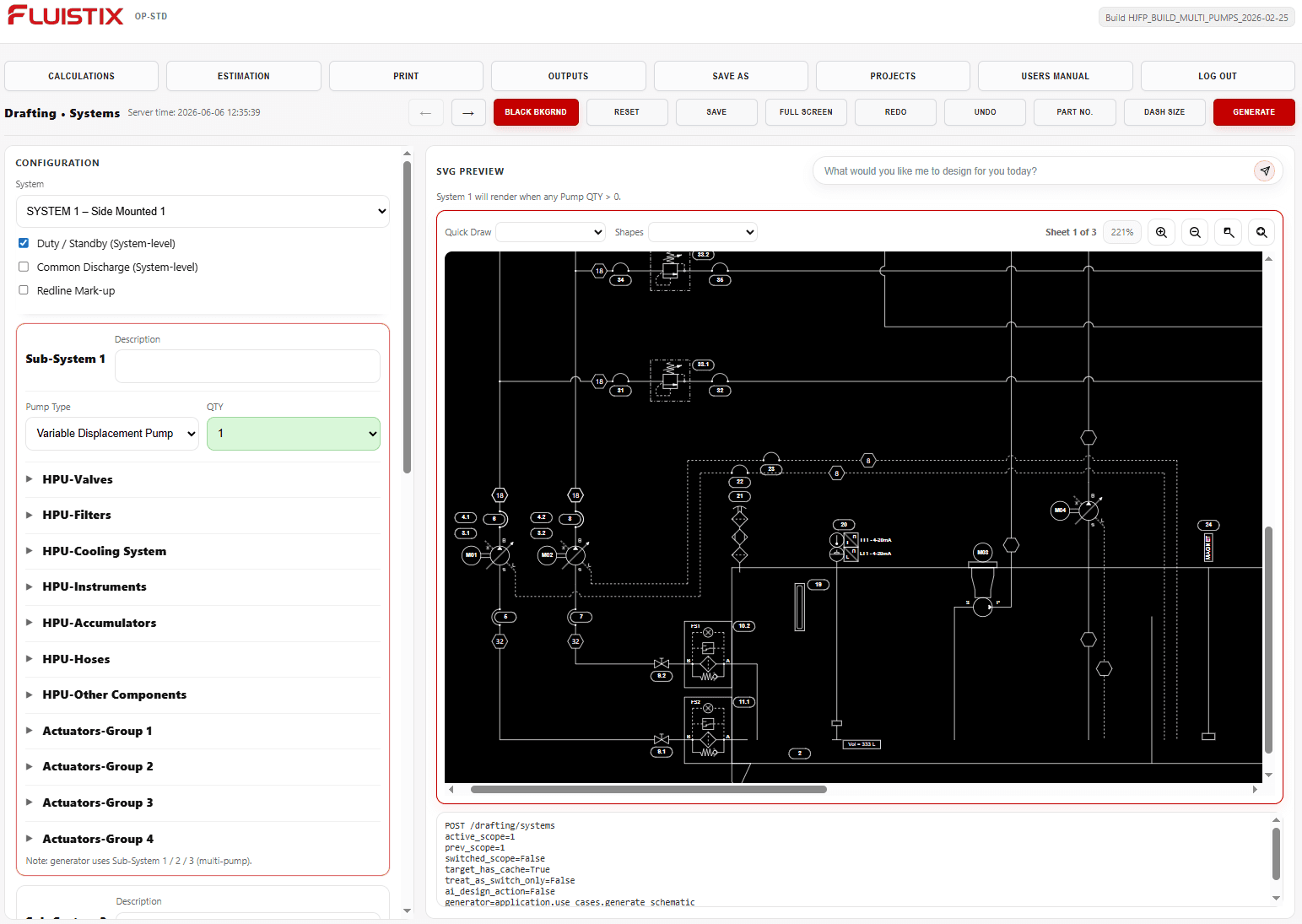This screenshot has width=1302, height=924.
Task: Click the forward arrow navigation button
Action: [x=468, y=112]
